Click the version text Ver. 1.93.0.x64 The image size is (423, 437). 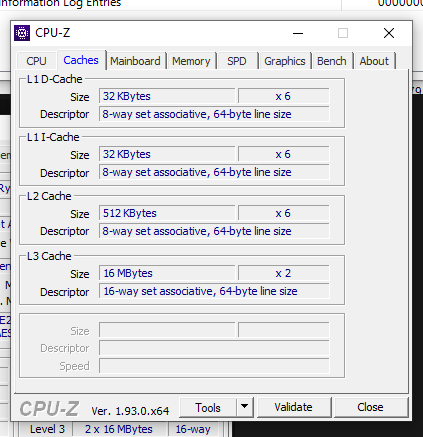coord(130,411)
